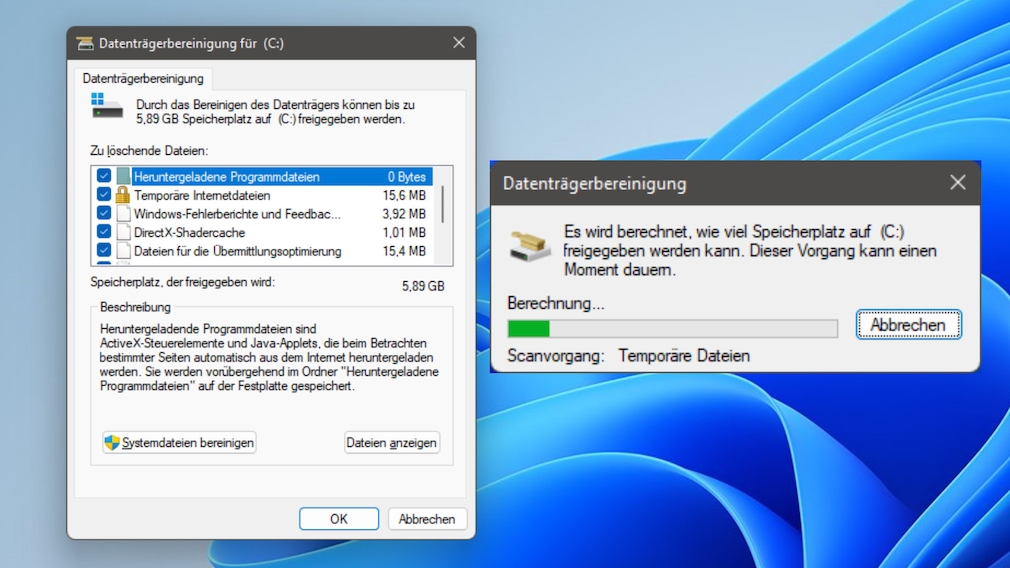
Task: Close the Datenträgerbereinigung für (C:) window
Action: coord(459,43)
